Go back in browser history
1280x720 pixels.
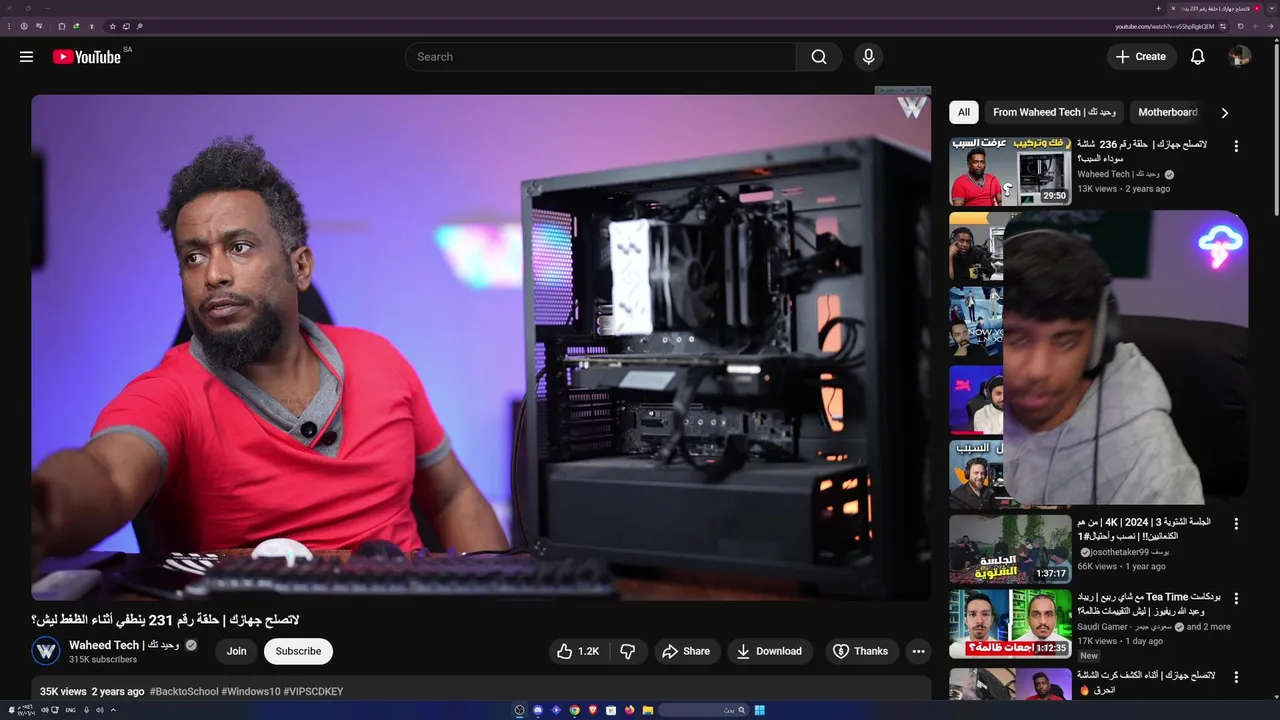pyautogui.click(x=1271, y=26)
